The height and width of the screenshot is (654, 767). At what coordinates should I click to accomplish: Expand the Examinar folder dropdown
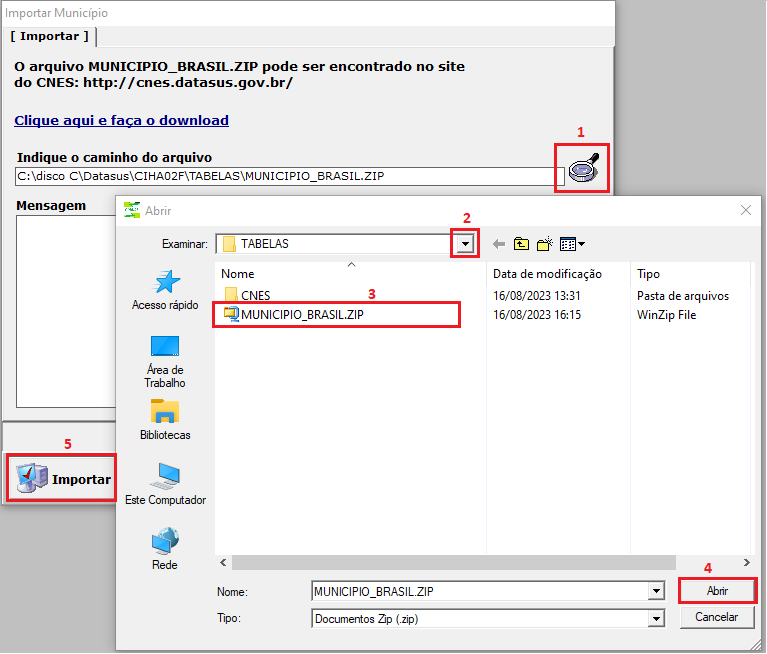point(464,244)
